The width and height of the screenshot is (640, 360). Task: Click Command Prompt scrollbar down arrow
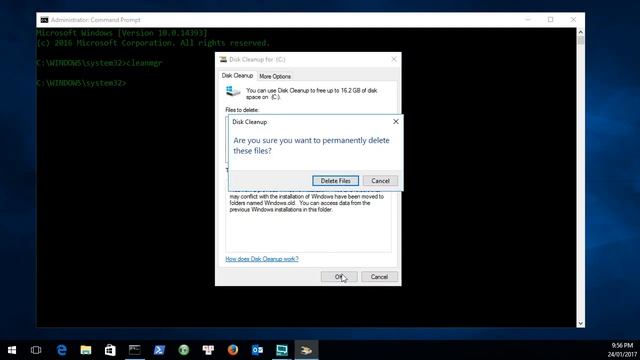[580, 323]
